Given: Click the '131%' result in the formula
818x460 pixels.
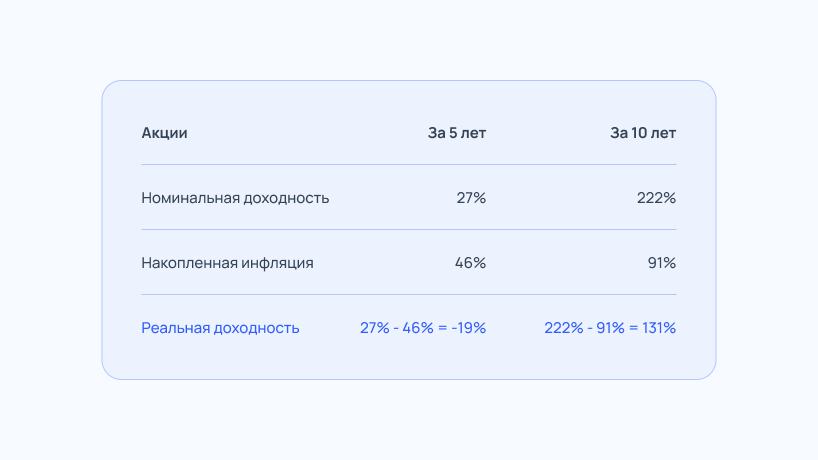Looking at the screenshot, I should tap(659, 328).
